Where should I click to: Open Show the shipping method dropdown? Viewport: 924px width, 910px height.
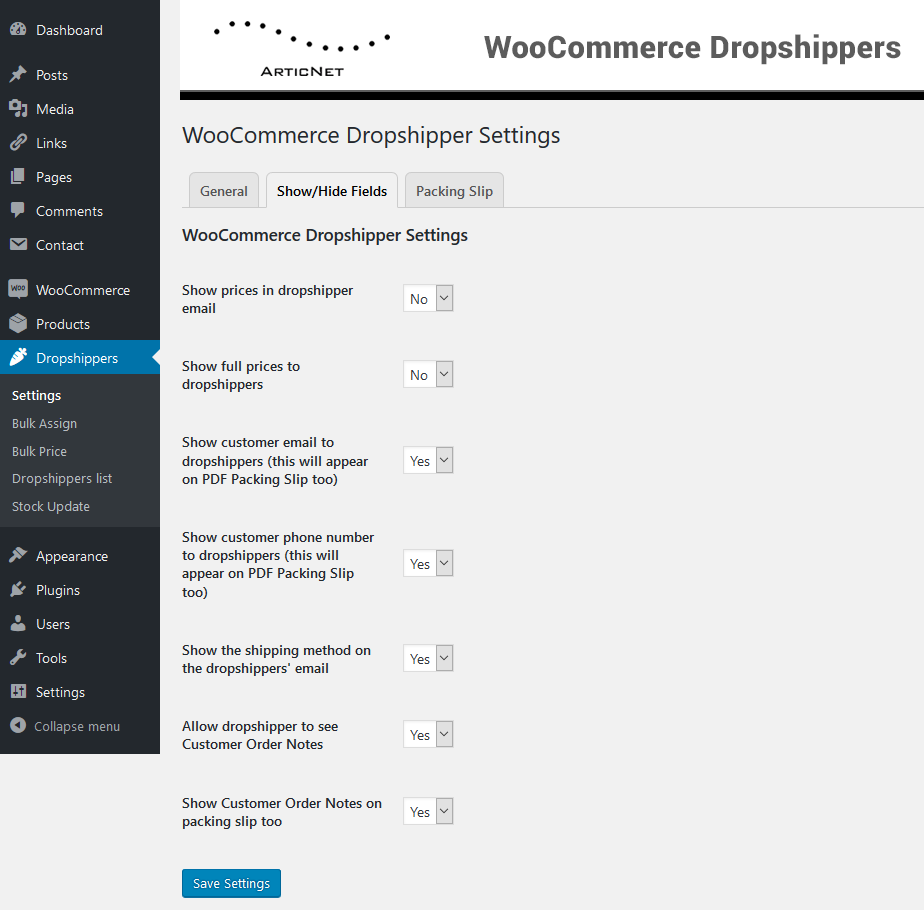click(428, 658)
